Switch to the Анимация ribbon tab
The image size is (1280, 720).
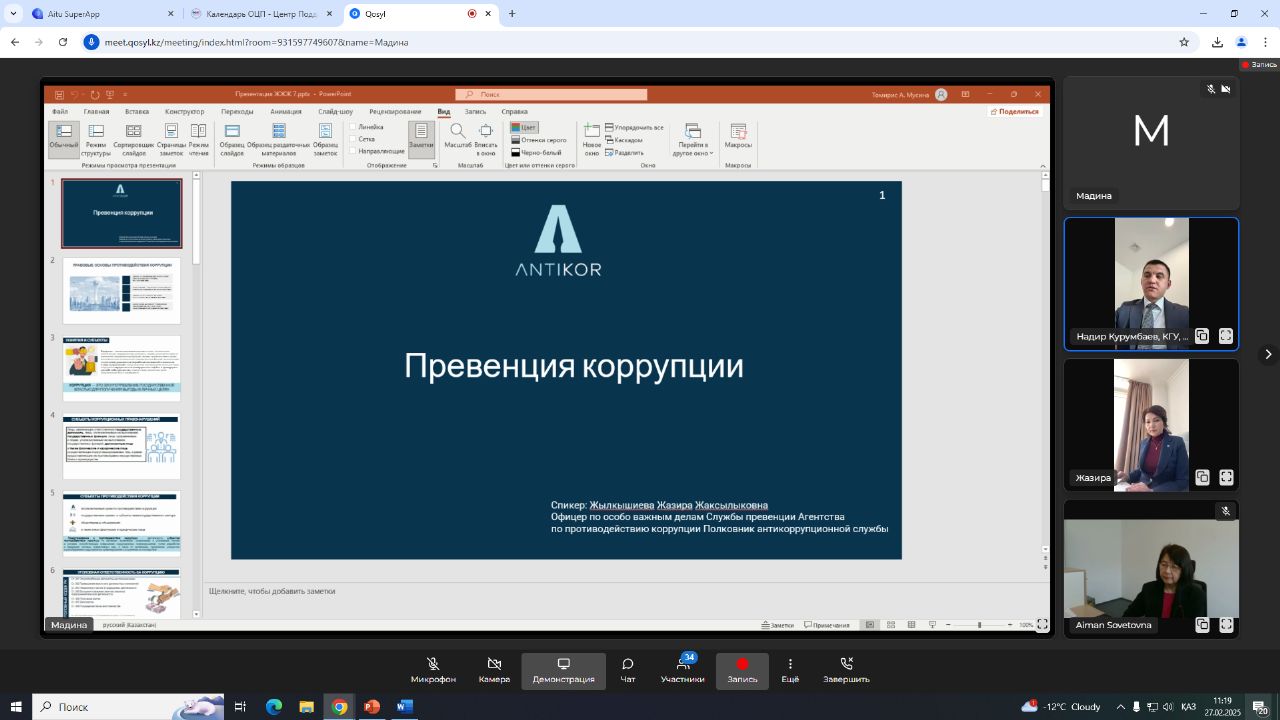tap(286, 111)
